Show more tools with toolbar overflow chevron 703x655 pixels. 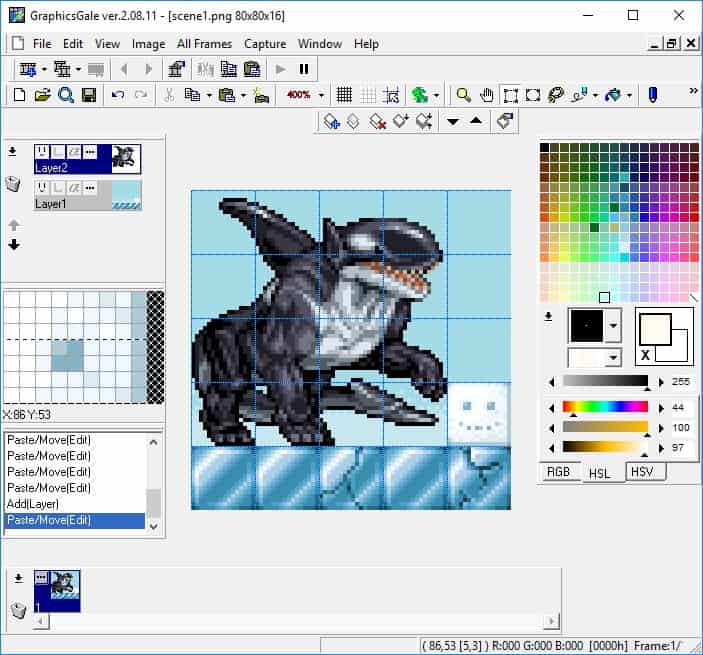click(x=693, y=91)
